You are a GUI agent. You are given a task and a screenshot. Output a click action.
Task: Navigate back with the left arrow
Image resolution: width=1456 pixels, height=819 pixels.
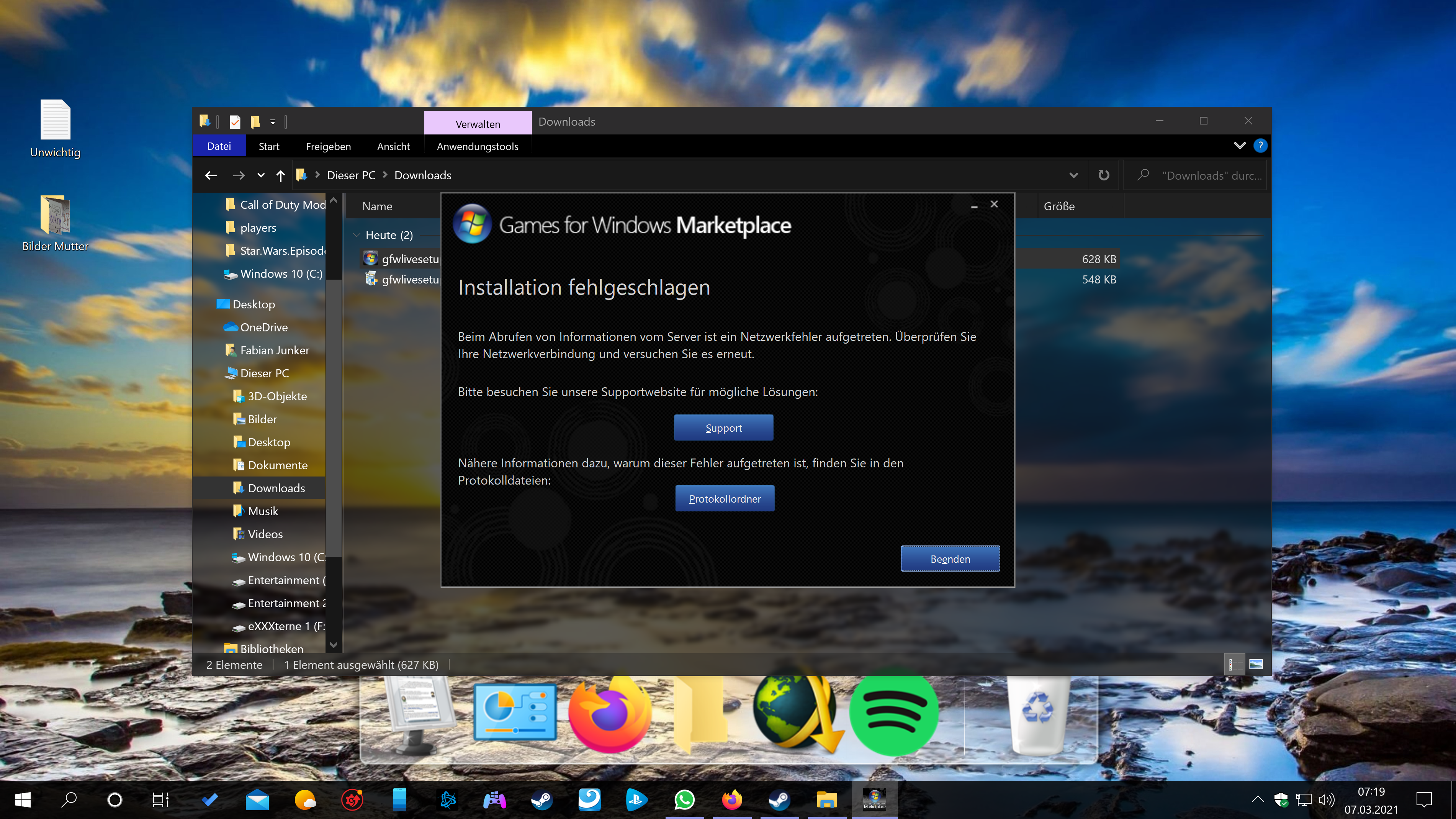pyautogui.click(x=211, y=176)
